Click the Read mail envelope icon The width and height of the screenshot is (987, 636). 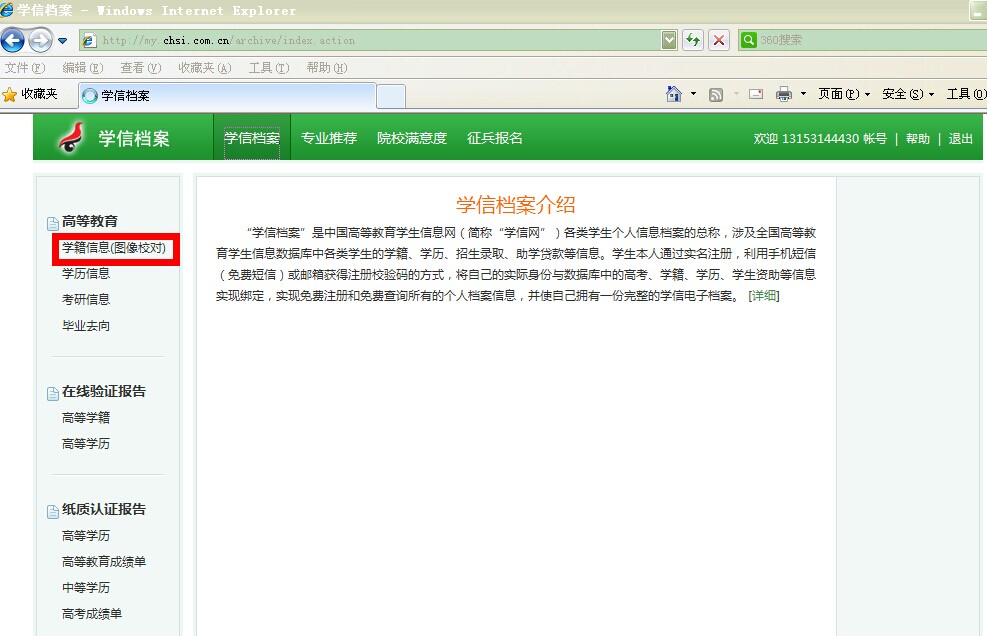[x=756, y=94]
